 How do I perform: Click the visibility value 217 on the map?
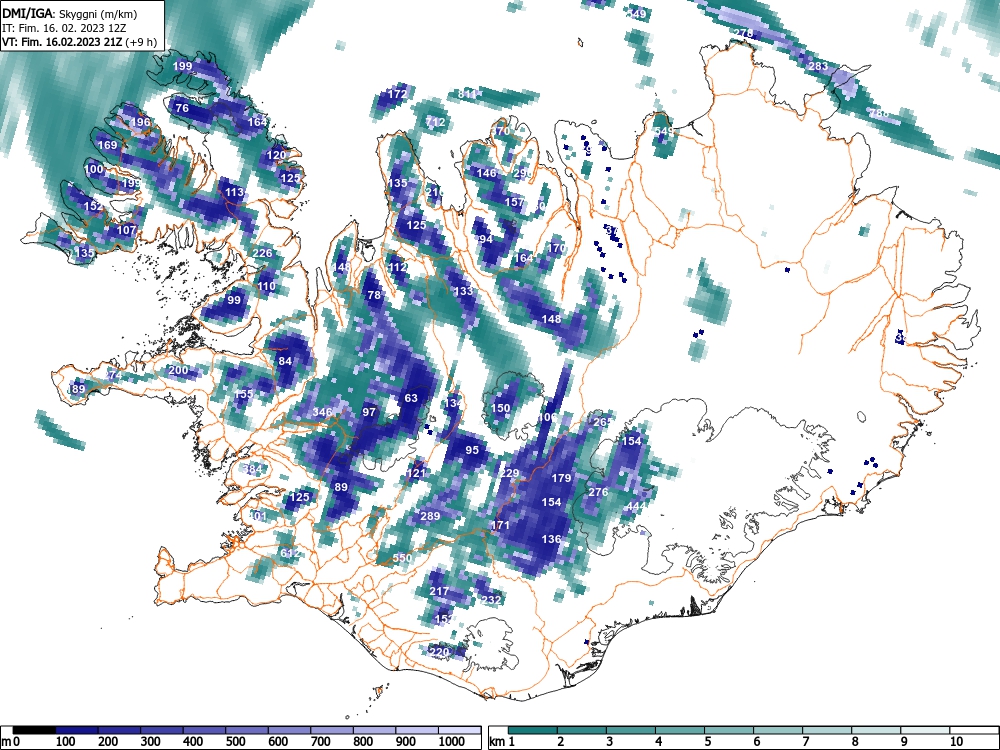click(439, 591)
